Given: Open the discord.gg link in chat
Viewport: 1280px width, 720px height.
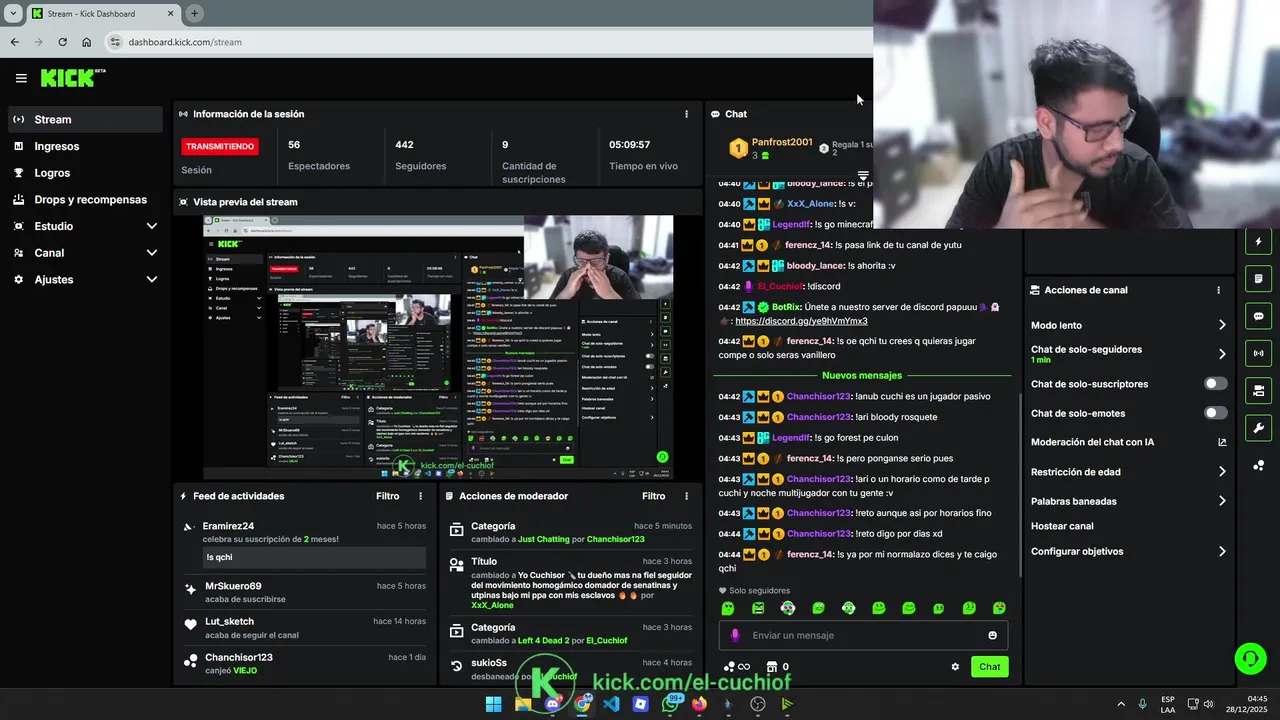Looking at the screenshot, I should (x=801, y=321).
